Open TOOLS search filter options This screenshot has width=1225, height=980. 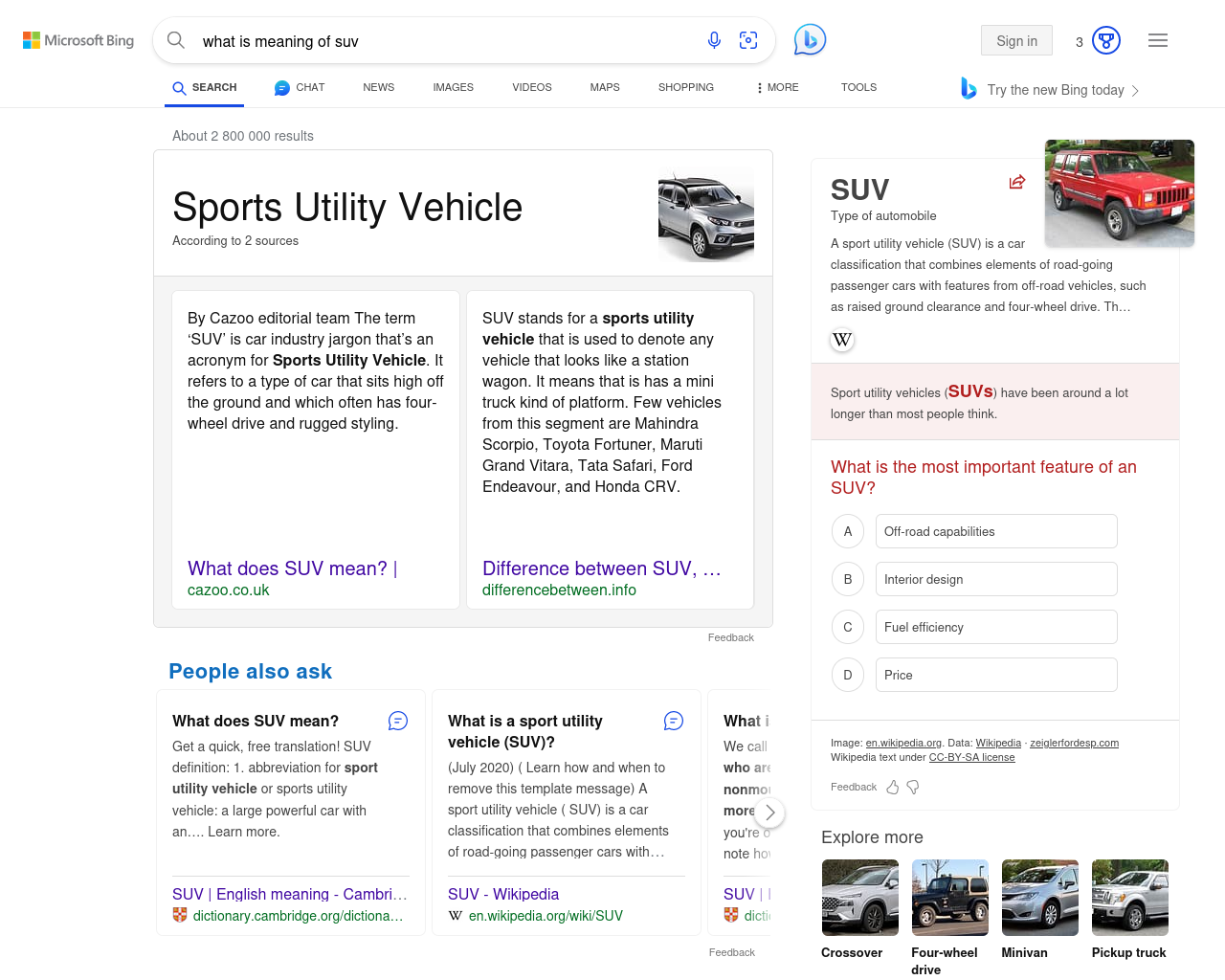tap(858, 87)
